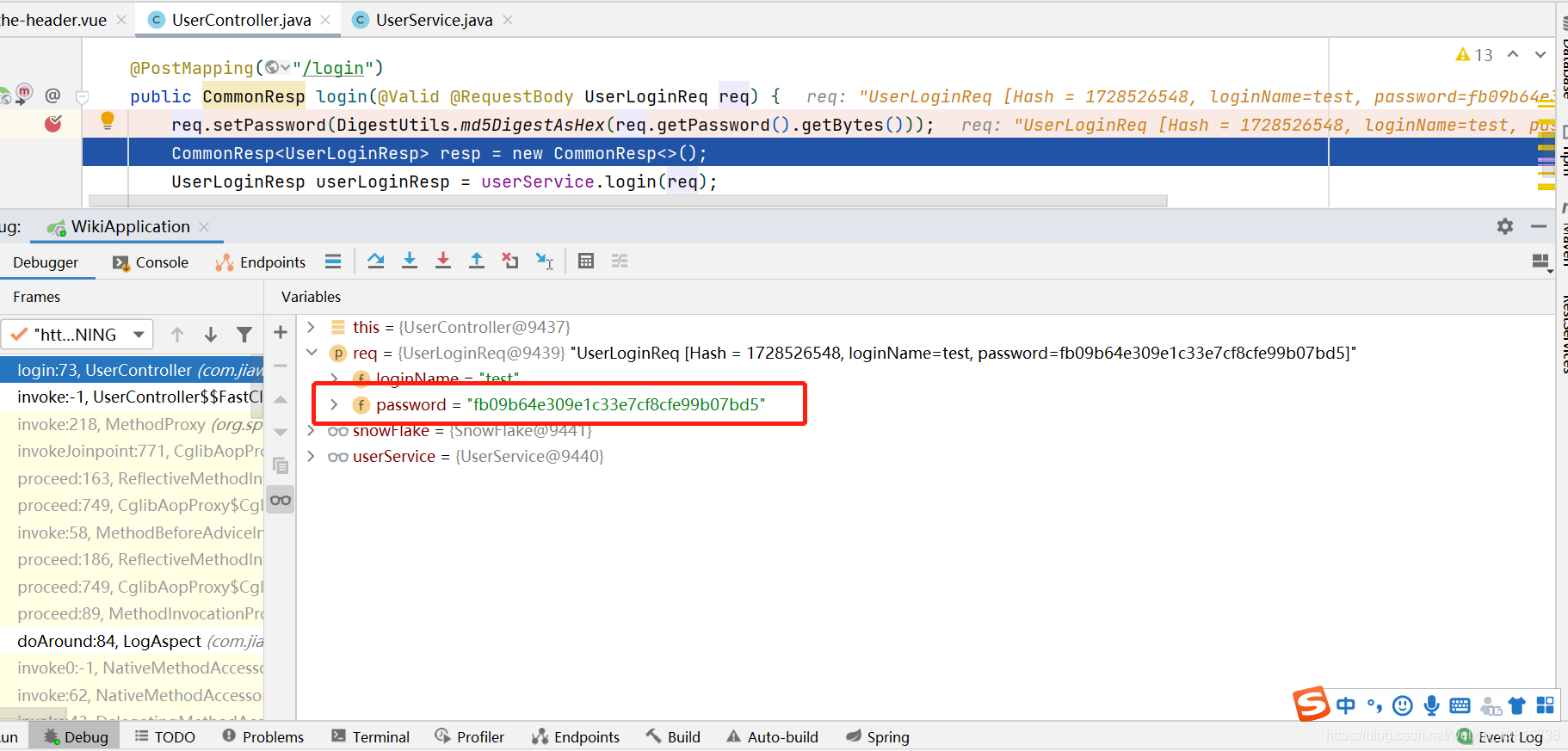Click the warnings count indicator 13
Image resolution: width=1568 pixels, height=751 pixels.
(x=1473, y=55)
